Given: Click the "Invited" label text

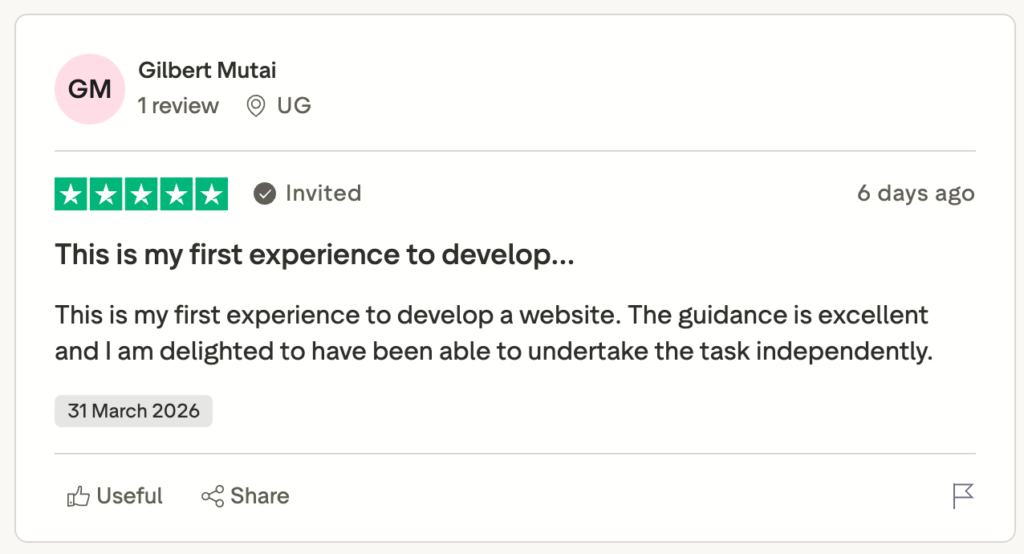Looking at the screenshot, I should coord(323,194).
